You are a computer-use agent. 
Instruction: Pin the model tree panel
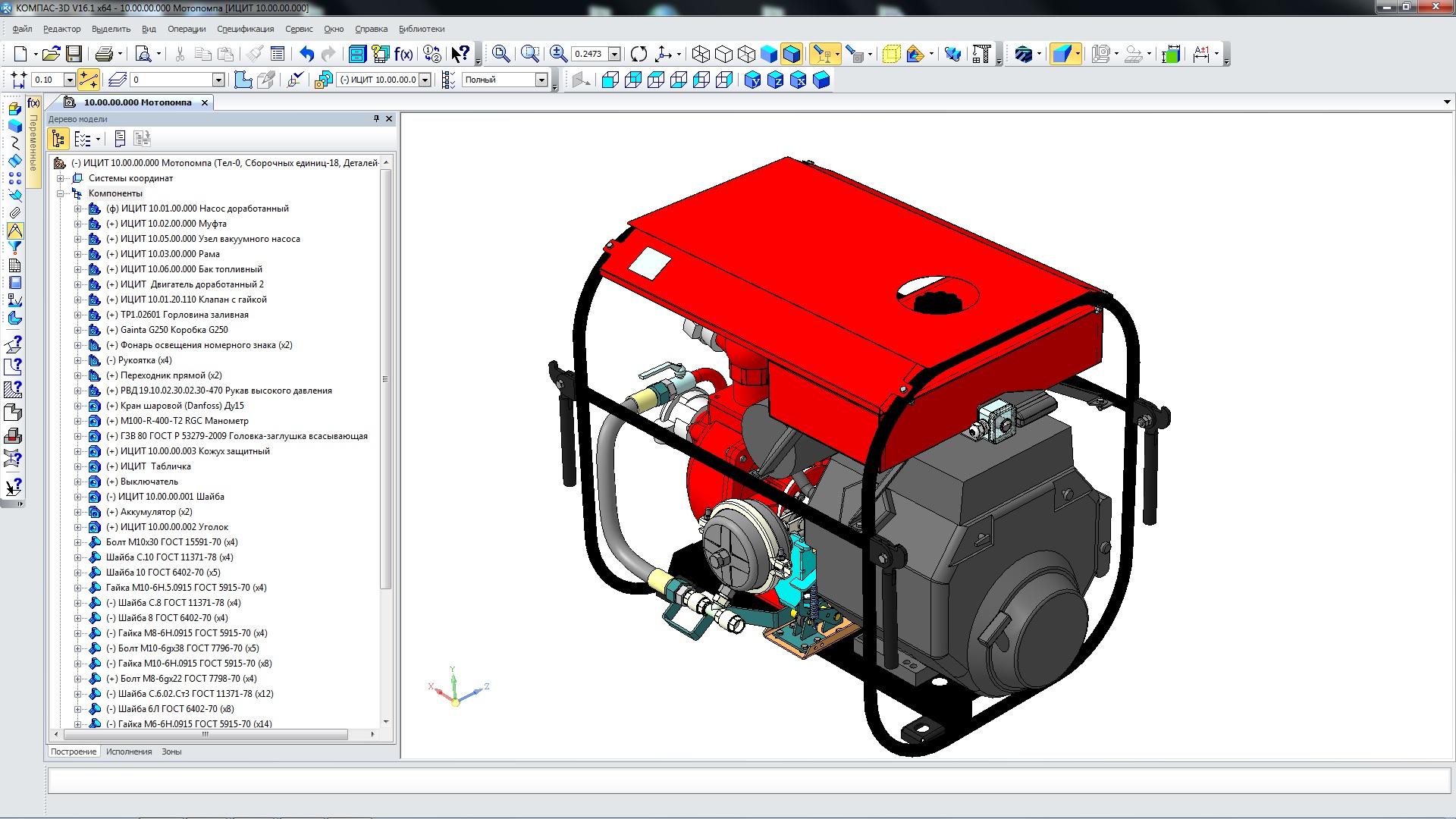376,119
